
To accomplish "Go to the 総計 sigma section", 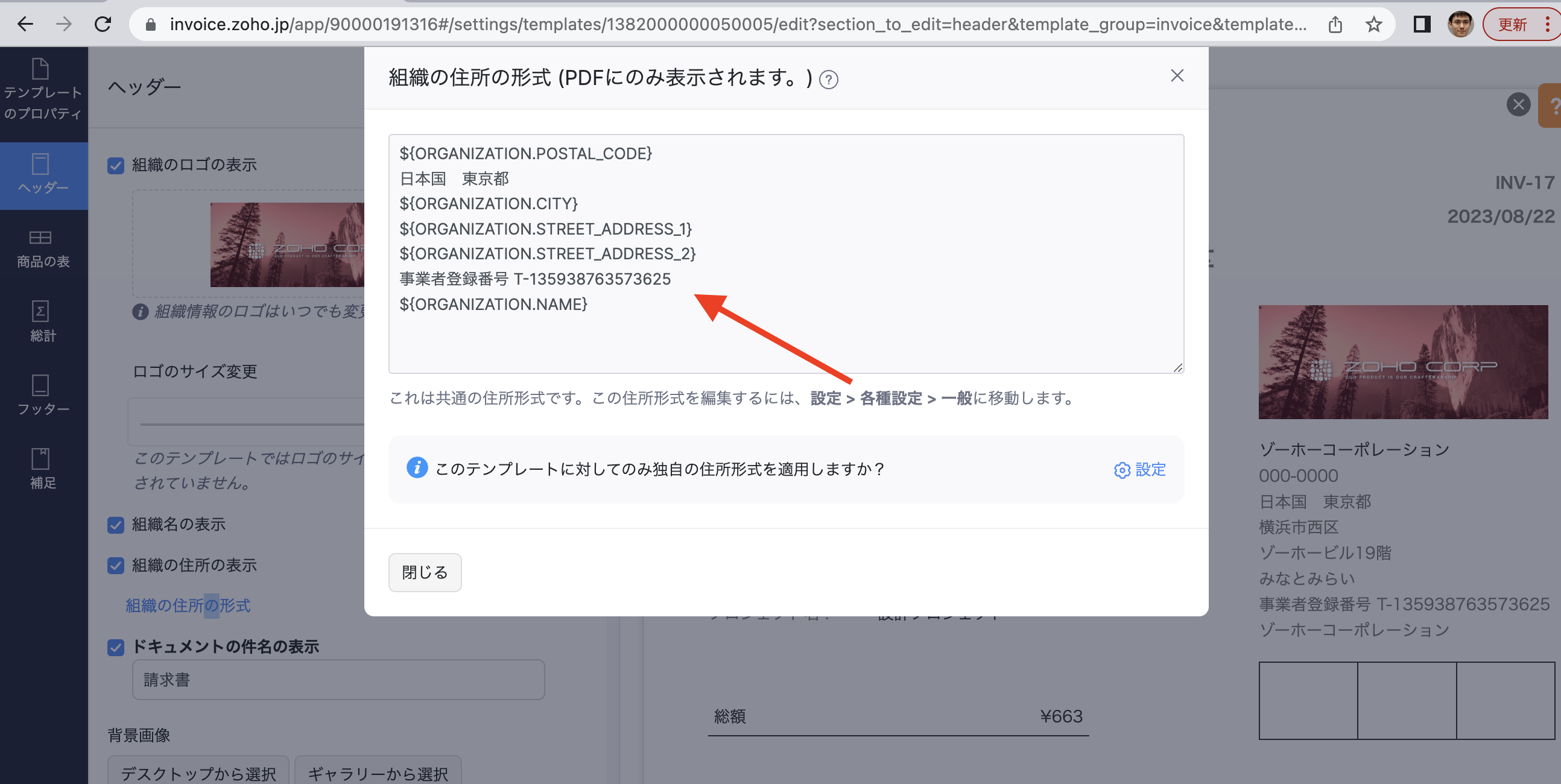I will click(x=42, y=321).
